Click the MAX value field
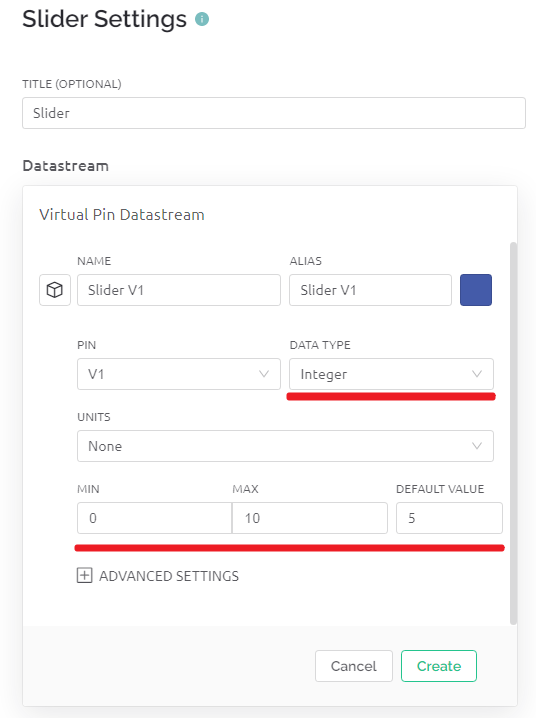The width and height of the screenshot is (536, 718). coord(310,518)
